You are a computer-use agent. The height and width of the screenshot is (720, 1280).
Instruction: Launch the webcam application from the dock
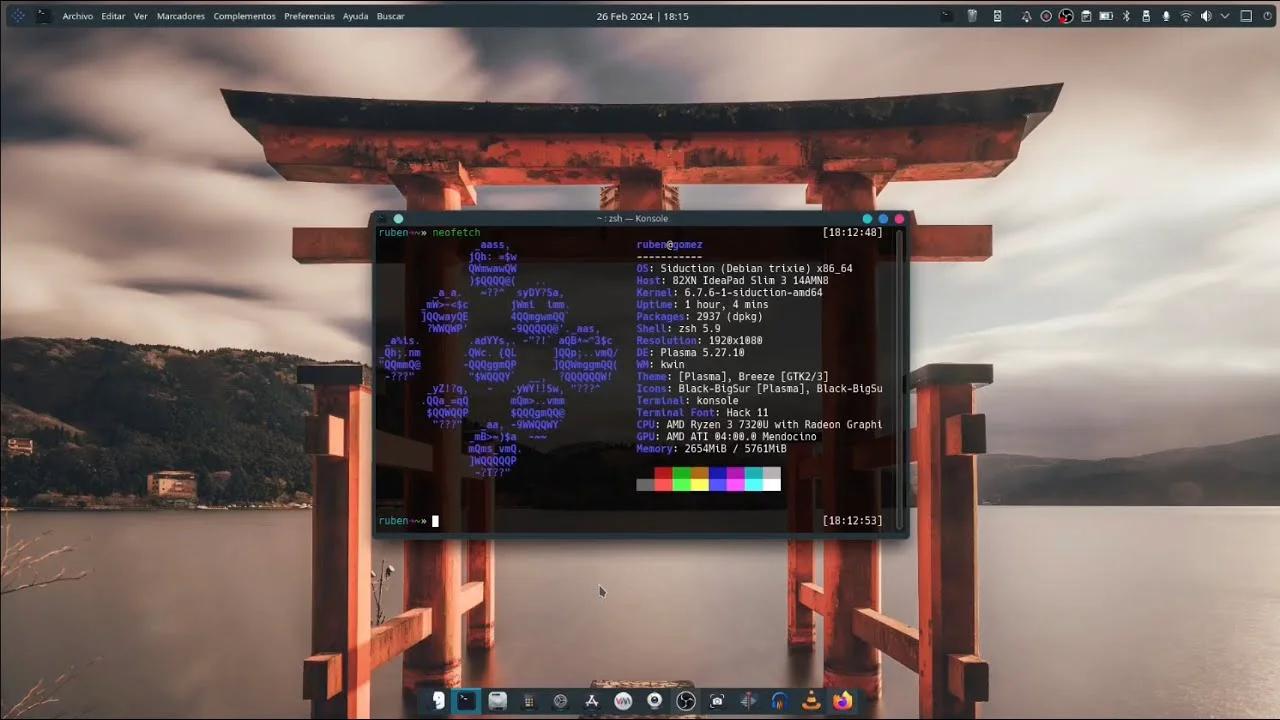point(654,700)
